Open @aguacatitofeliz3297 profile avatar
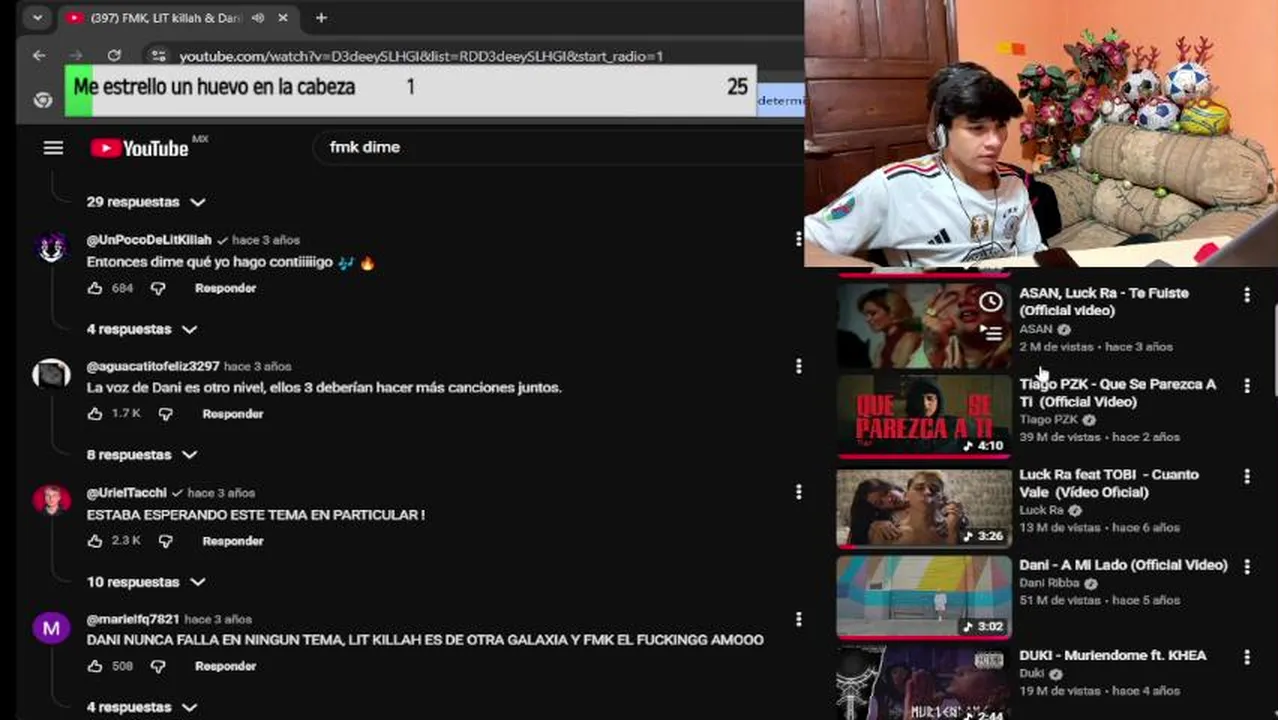 (51, 374)
